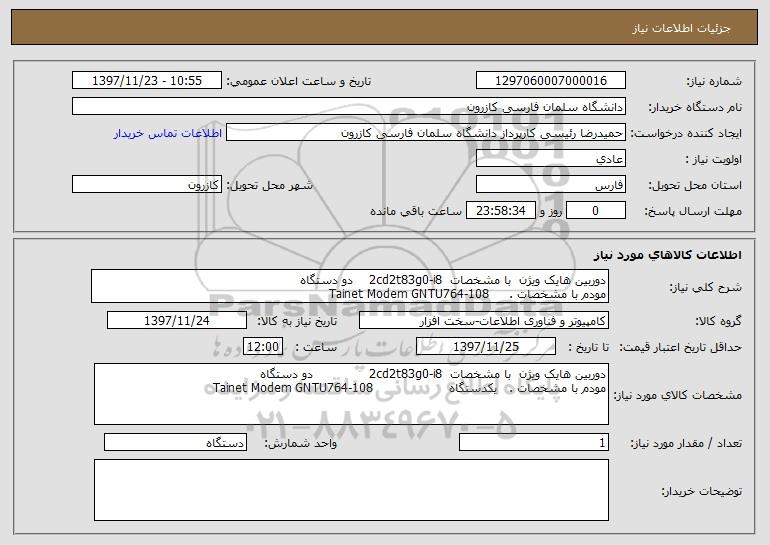
Task: Click the label واحد شمارش
Action: pyautogui.click(x=301, y=443)
